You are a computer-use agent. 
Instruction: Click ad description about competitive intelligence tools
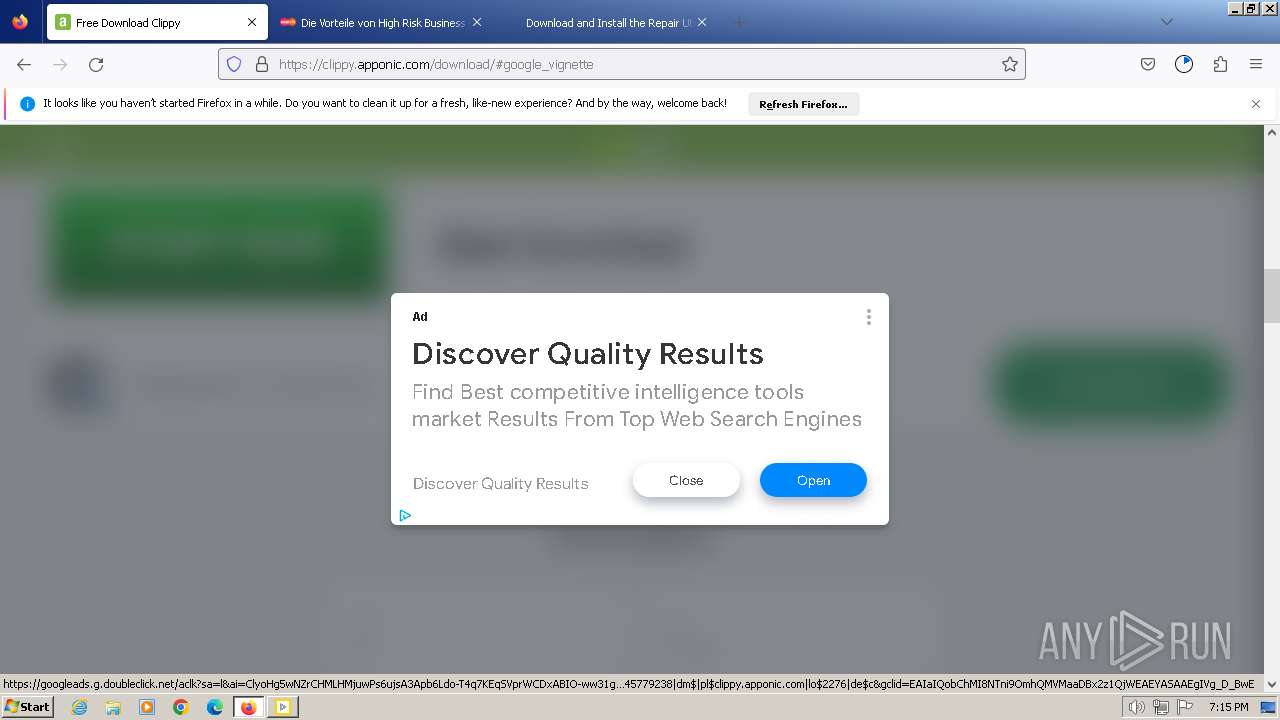click(x=637, y=405)
